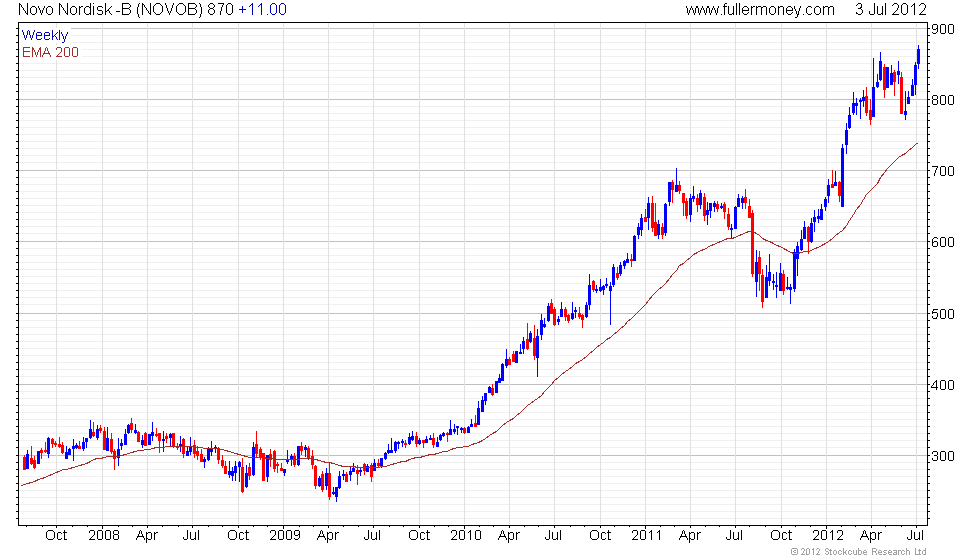Click the date 3 Jul 2012
Viewport: 980px width, 560px height.
tap(890, 10)
